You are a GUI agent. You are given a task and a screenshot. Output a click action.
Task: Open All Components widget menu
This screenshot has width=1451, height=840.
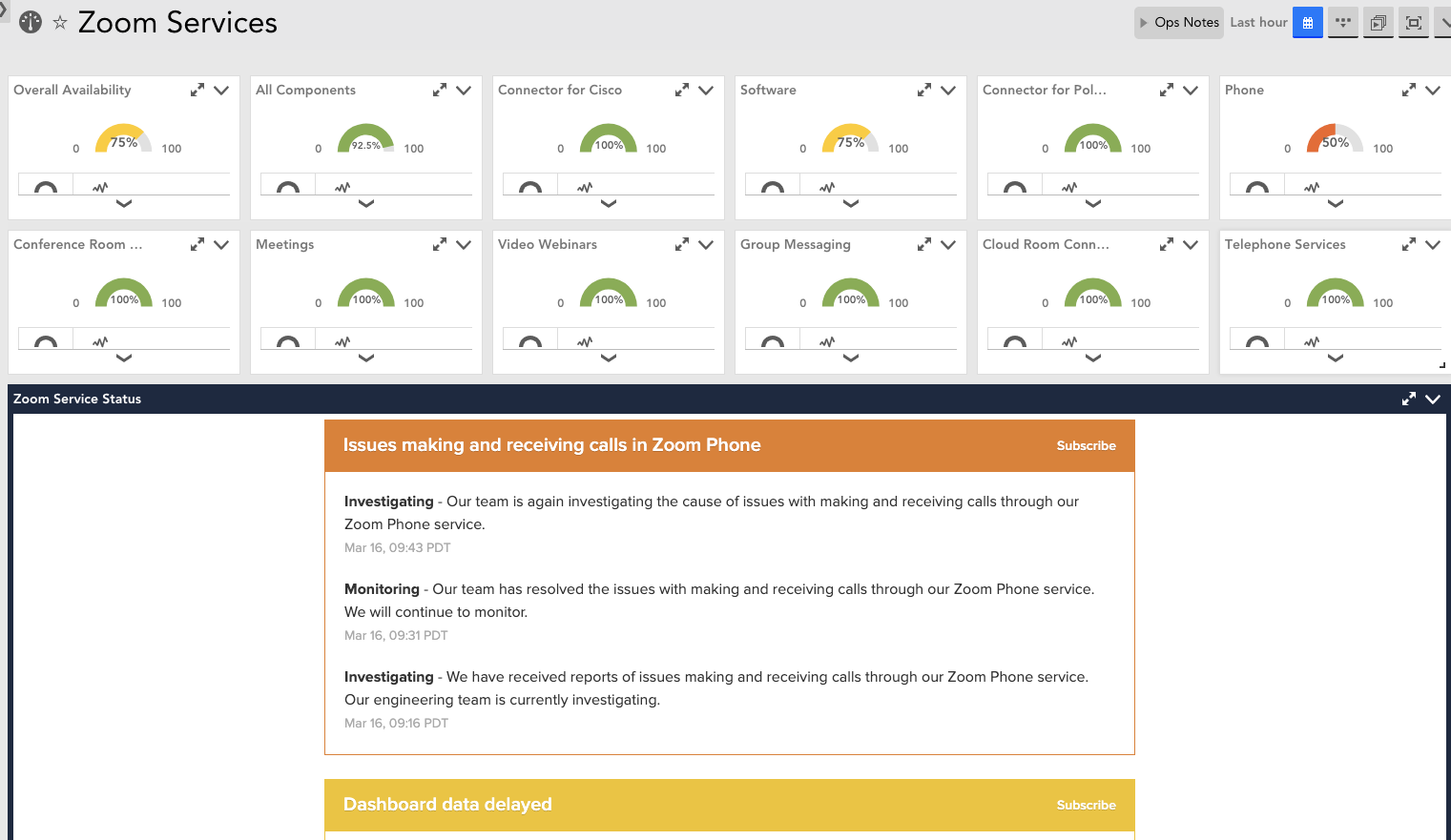pos(464,90)
